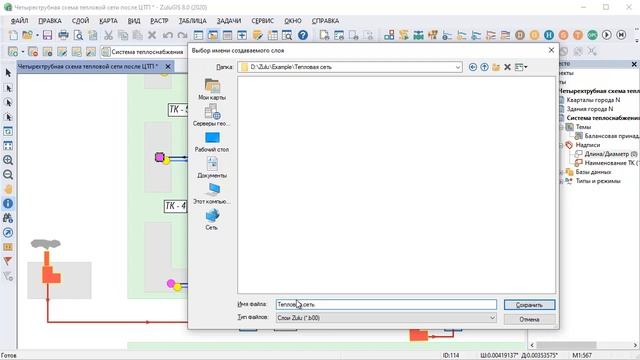Screen dimensions: 640x360
Task: Close the layer name dialog
Action: 551,50
